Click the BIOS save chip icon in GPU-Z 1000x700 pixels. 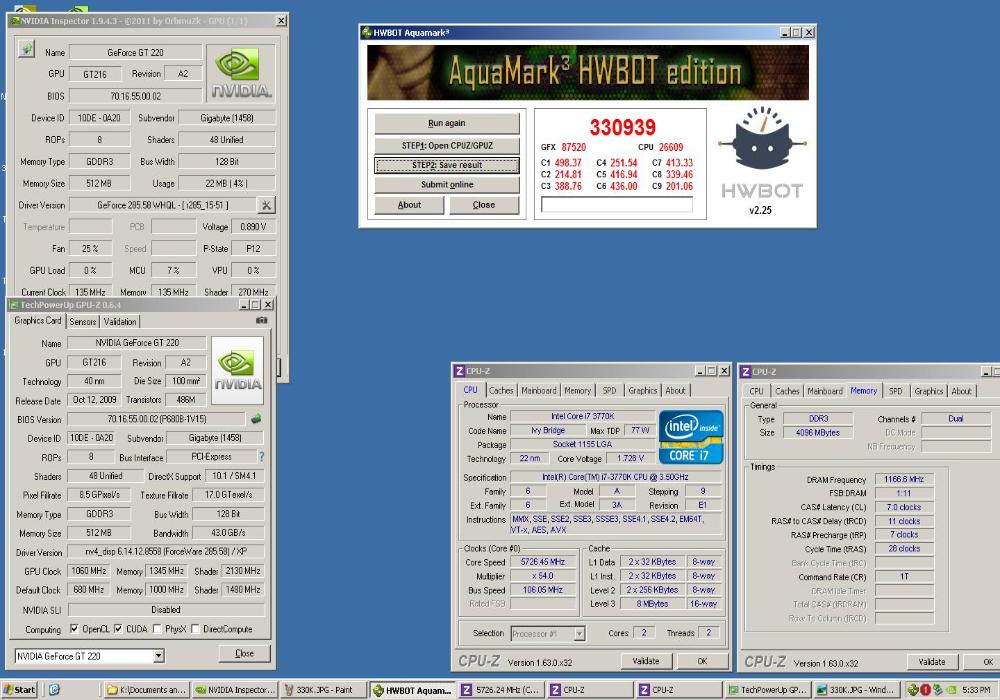256,419
